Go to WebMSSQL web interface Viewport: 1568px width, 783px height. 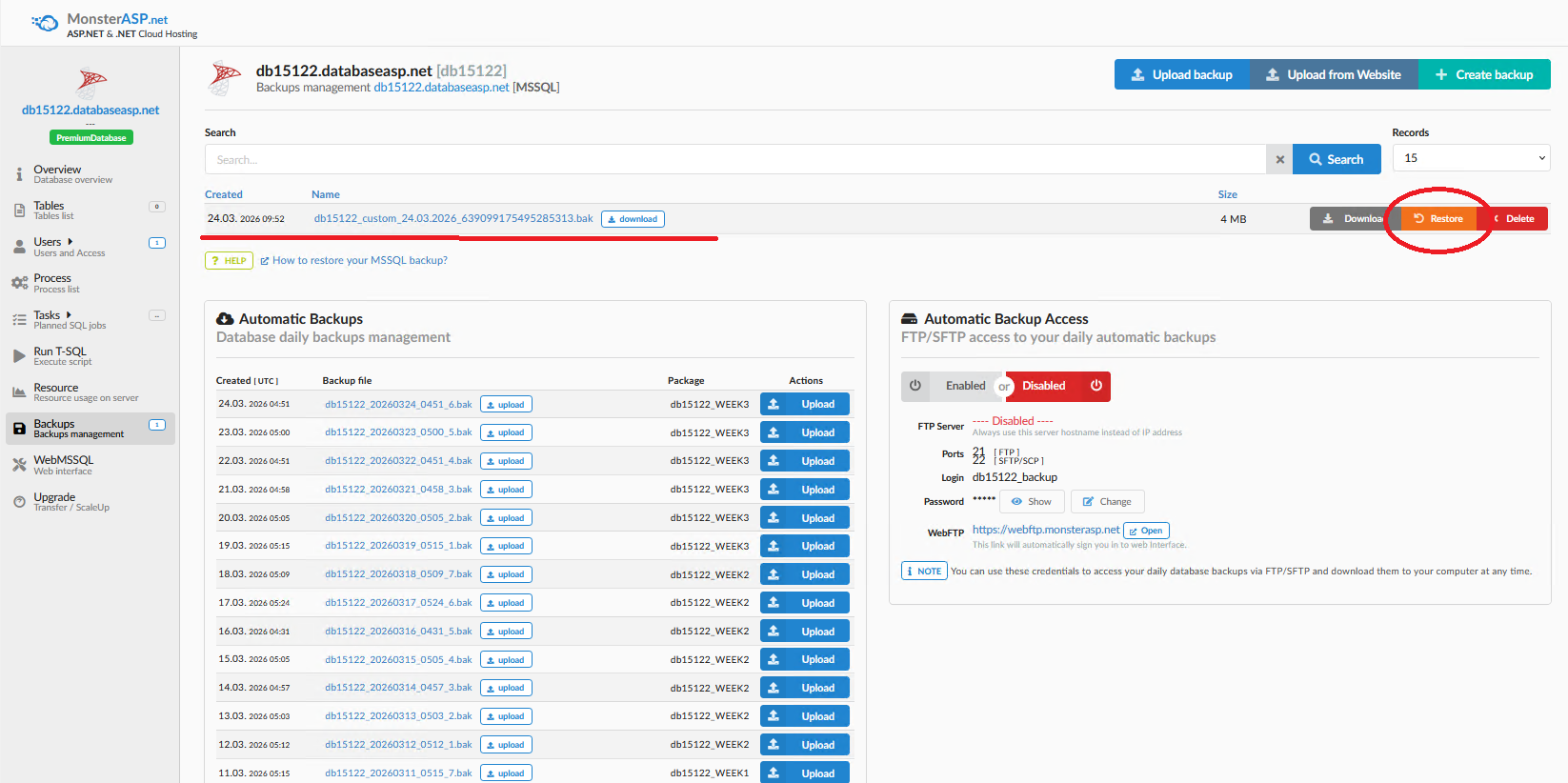[63, 464]
